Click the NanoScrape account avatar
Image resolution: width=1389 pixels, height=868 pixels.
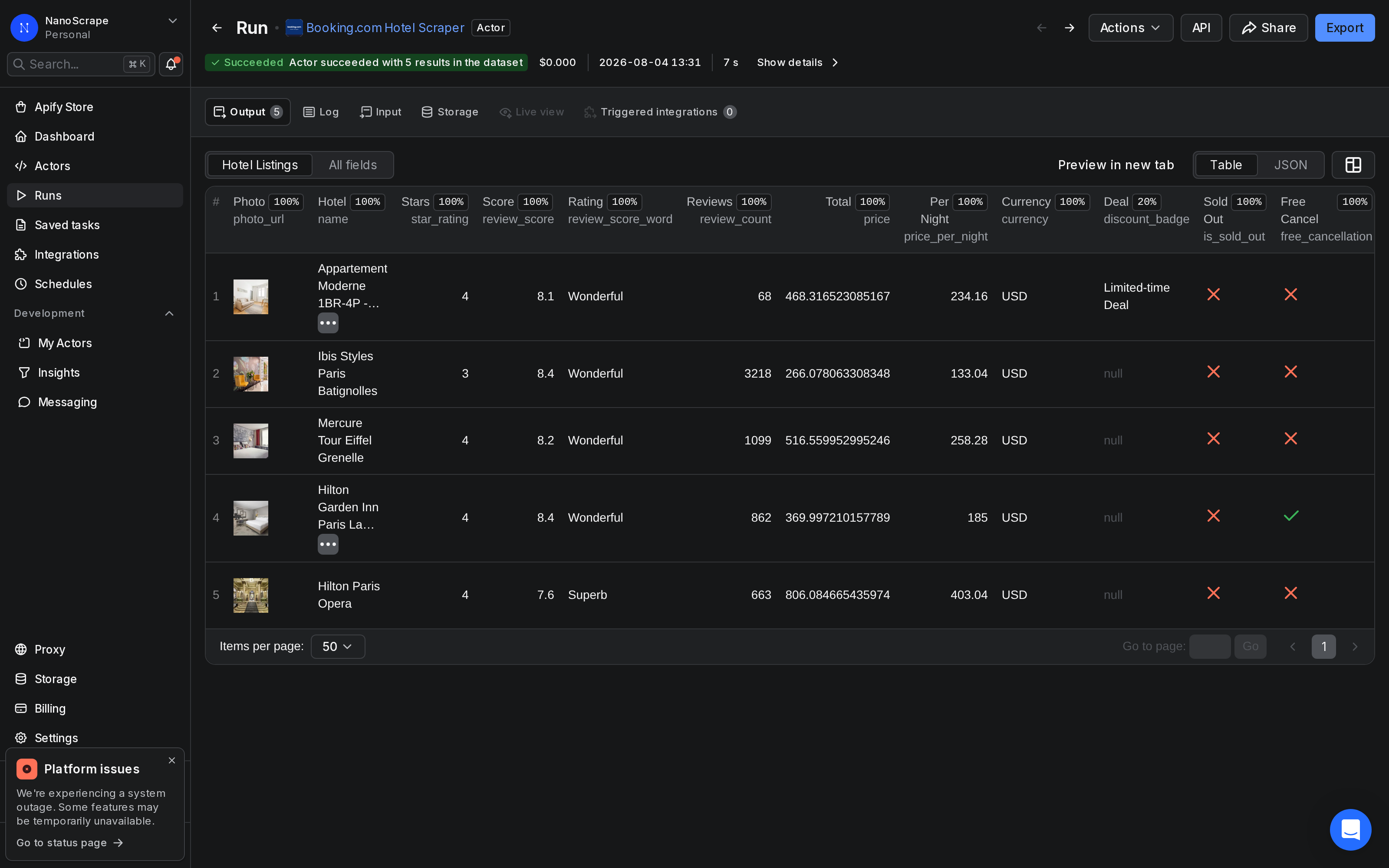pos(24,27)
